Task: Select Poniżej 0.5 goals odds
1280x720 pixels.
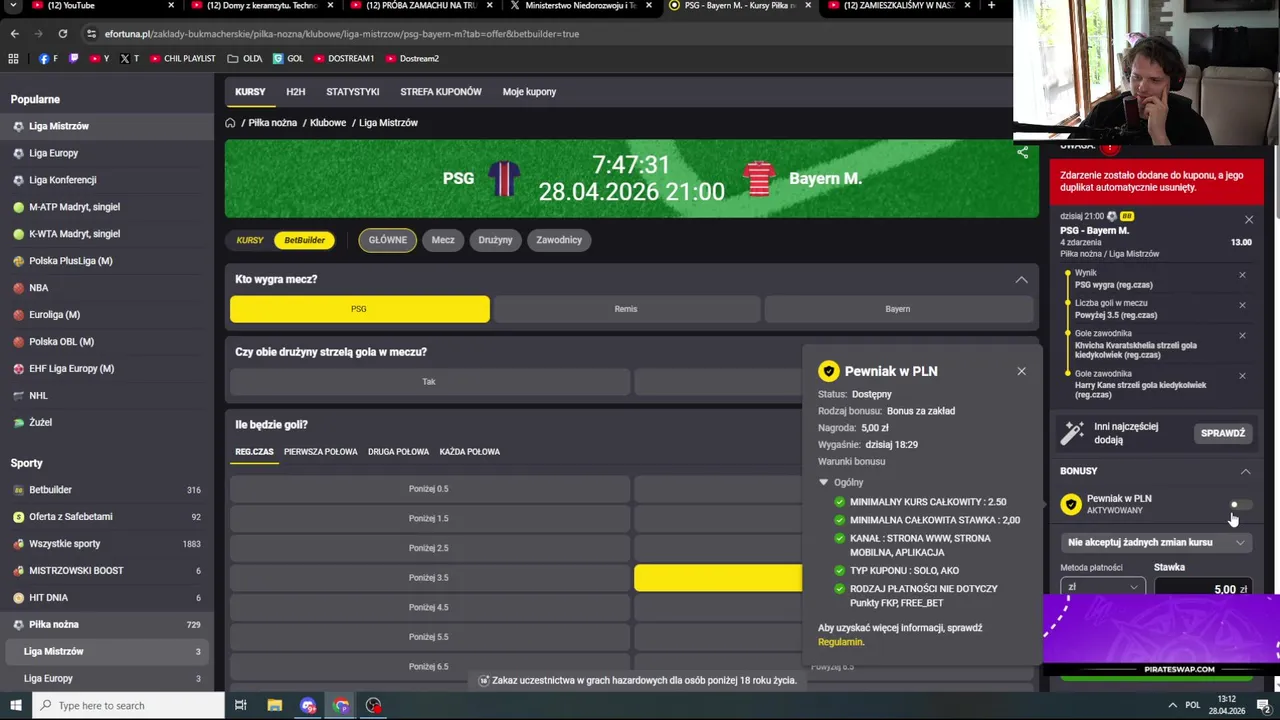Action: (430, 489)
